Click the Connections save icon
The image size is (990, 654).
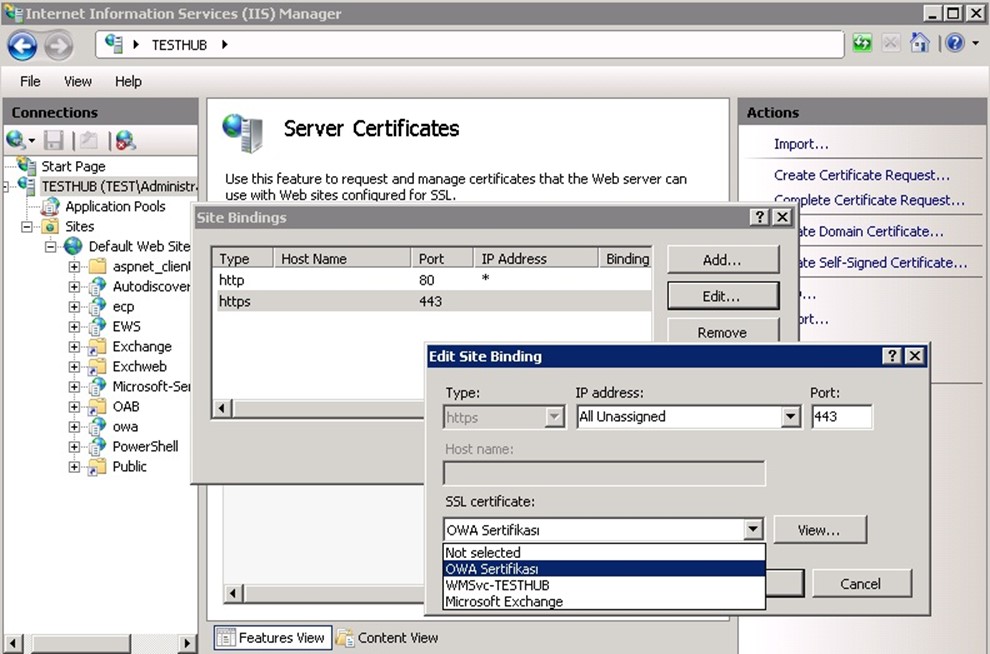pyautogui.click(x=54, y=141)
